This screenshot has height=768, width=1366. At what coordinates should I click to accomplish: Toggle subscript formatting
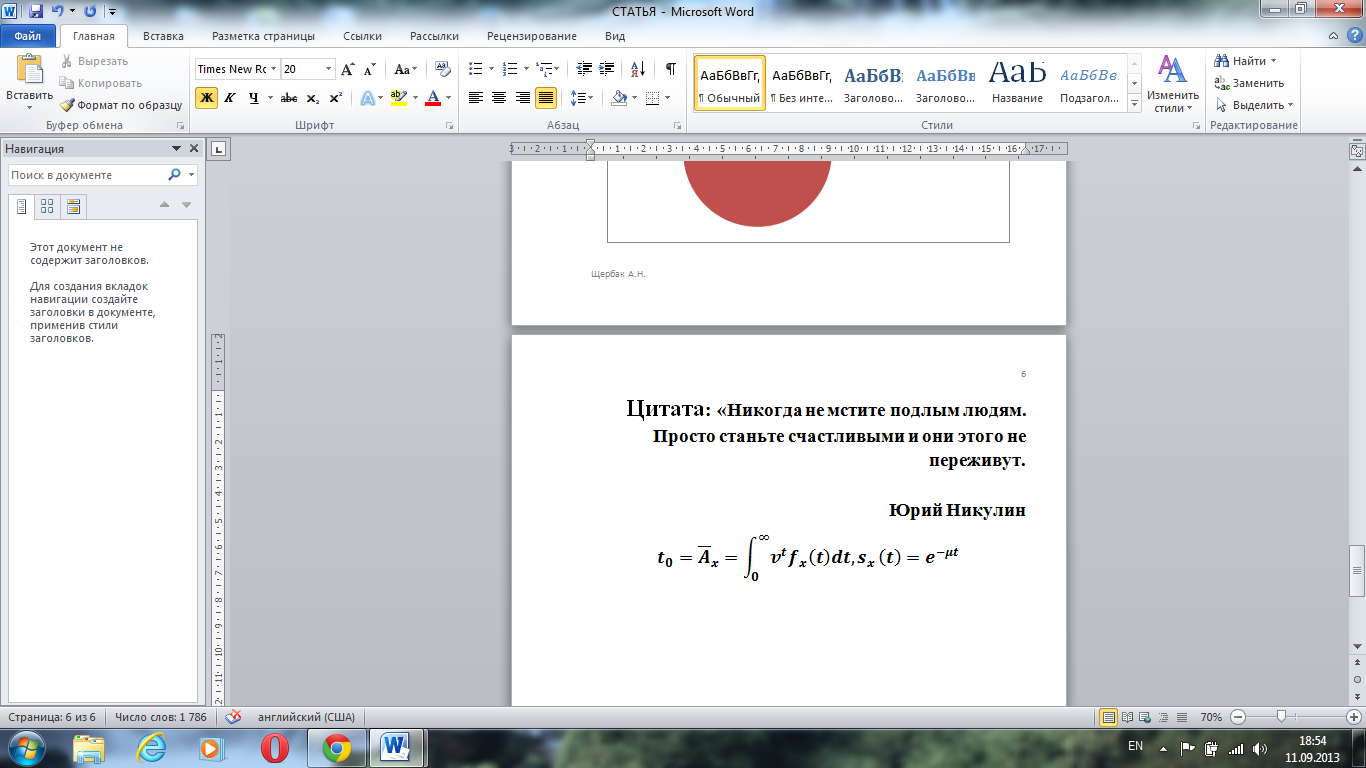click(312, 98)
